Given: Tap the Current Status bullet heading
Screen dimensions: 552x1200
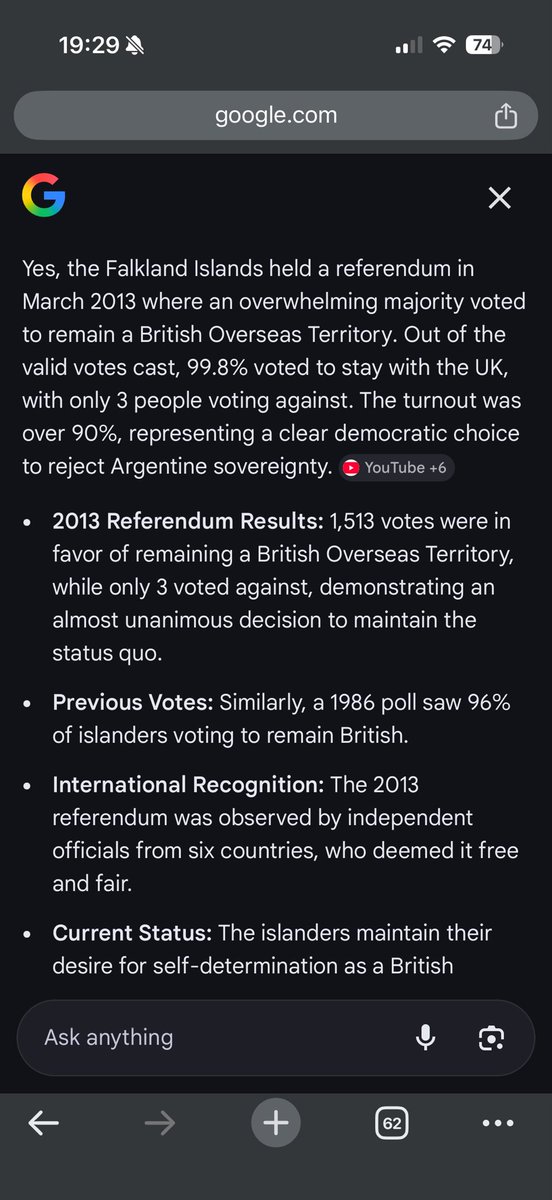Looking at the screenshot, I should (x=132, y=933).
